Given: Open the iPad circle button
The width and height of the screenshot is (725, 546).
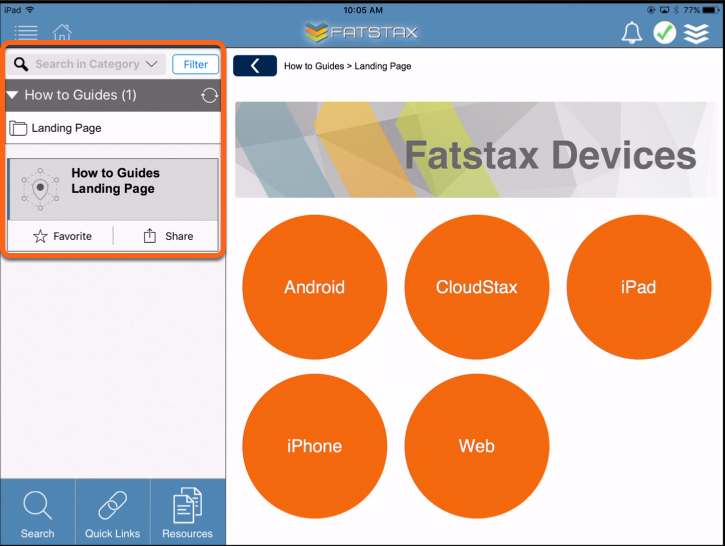Looking at the screenshot, I should coord(639,287).
